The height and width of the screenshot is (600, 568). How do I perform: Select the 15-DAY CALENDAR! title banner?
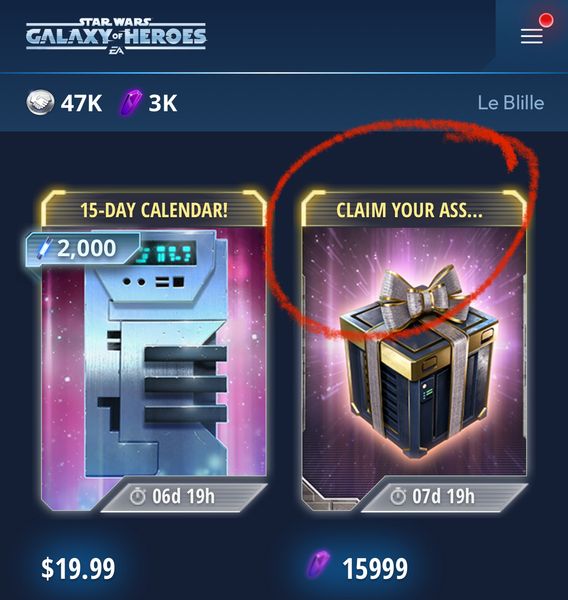pyautogui.click(x=154, y=210)
